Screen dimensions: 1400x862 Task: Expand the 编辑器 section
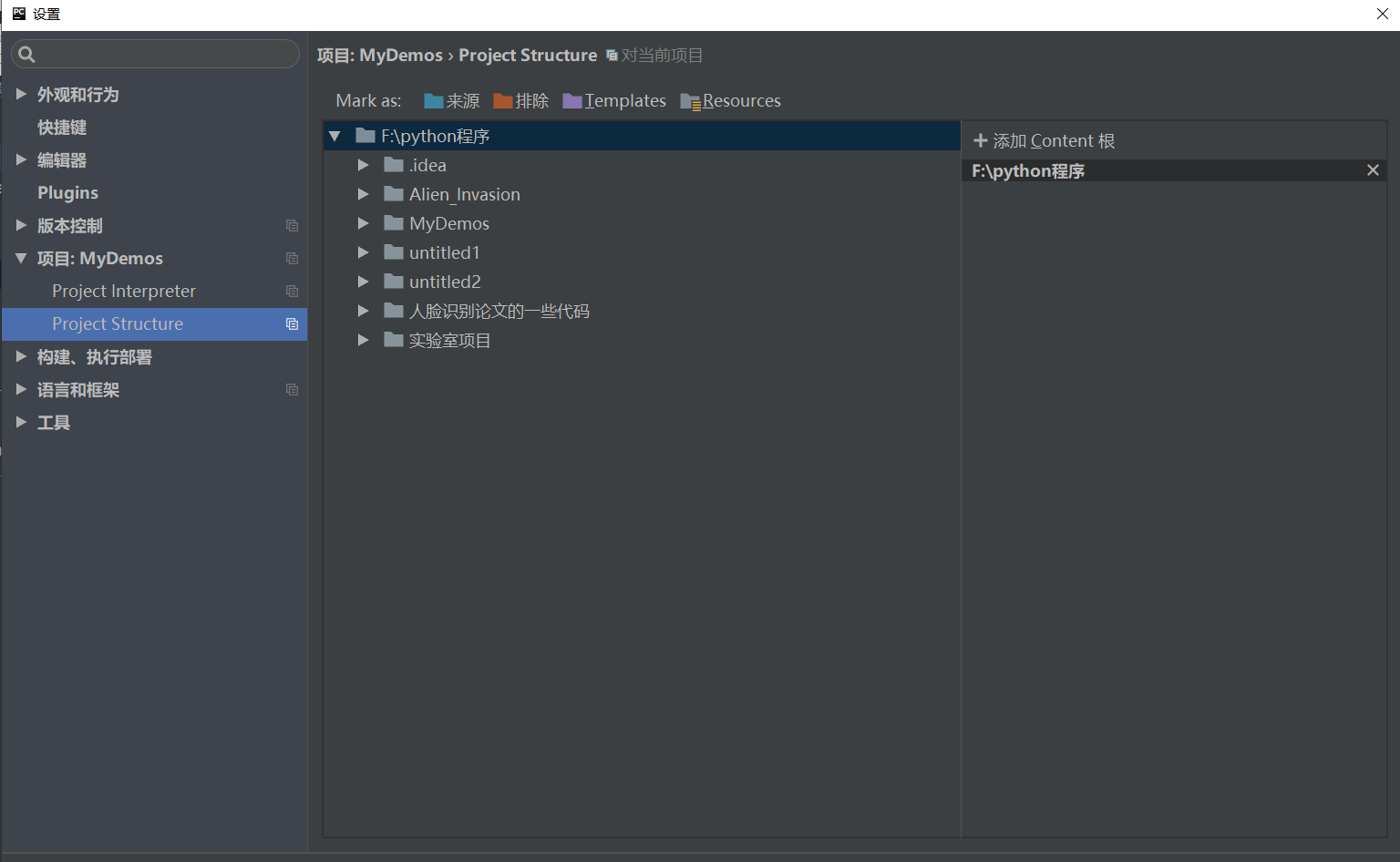(x=21, y=159)
